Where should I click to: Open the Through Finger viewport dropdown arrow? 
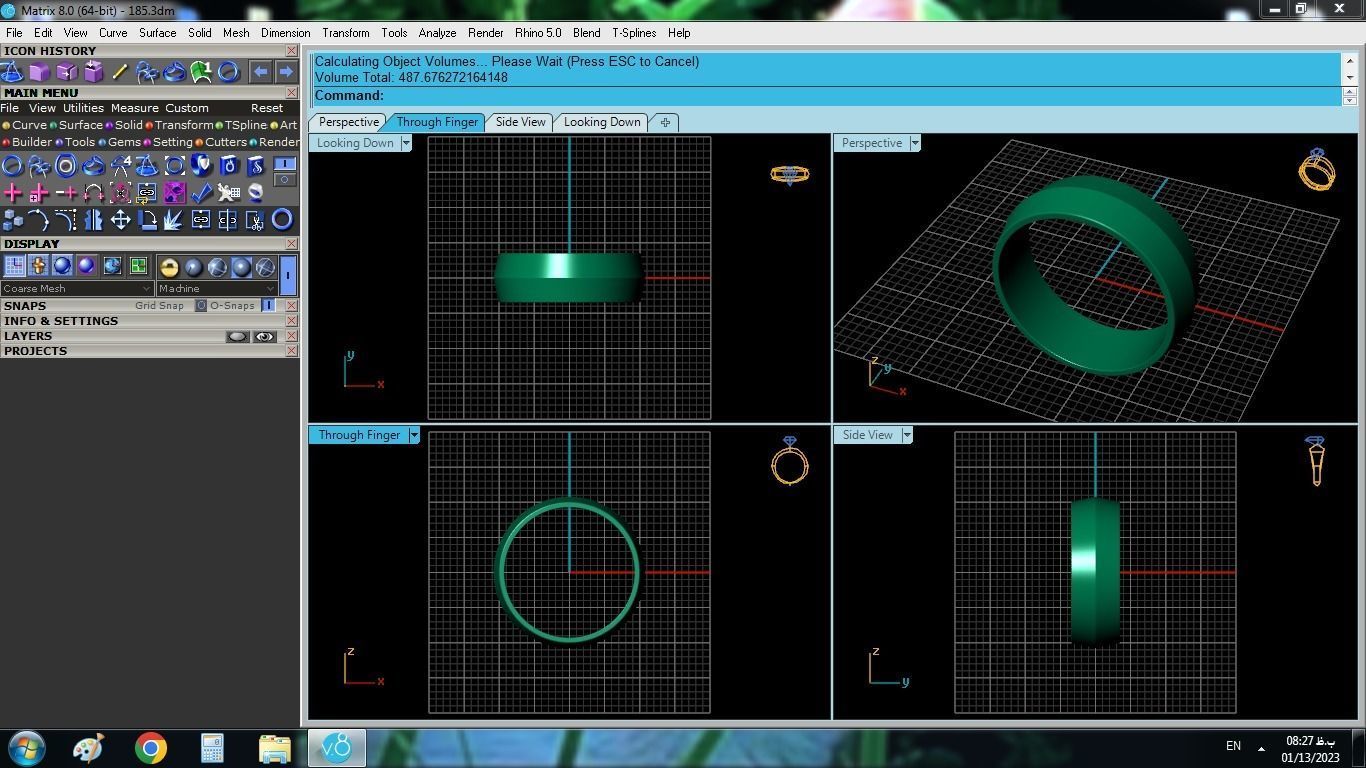(x=413, y=435)
